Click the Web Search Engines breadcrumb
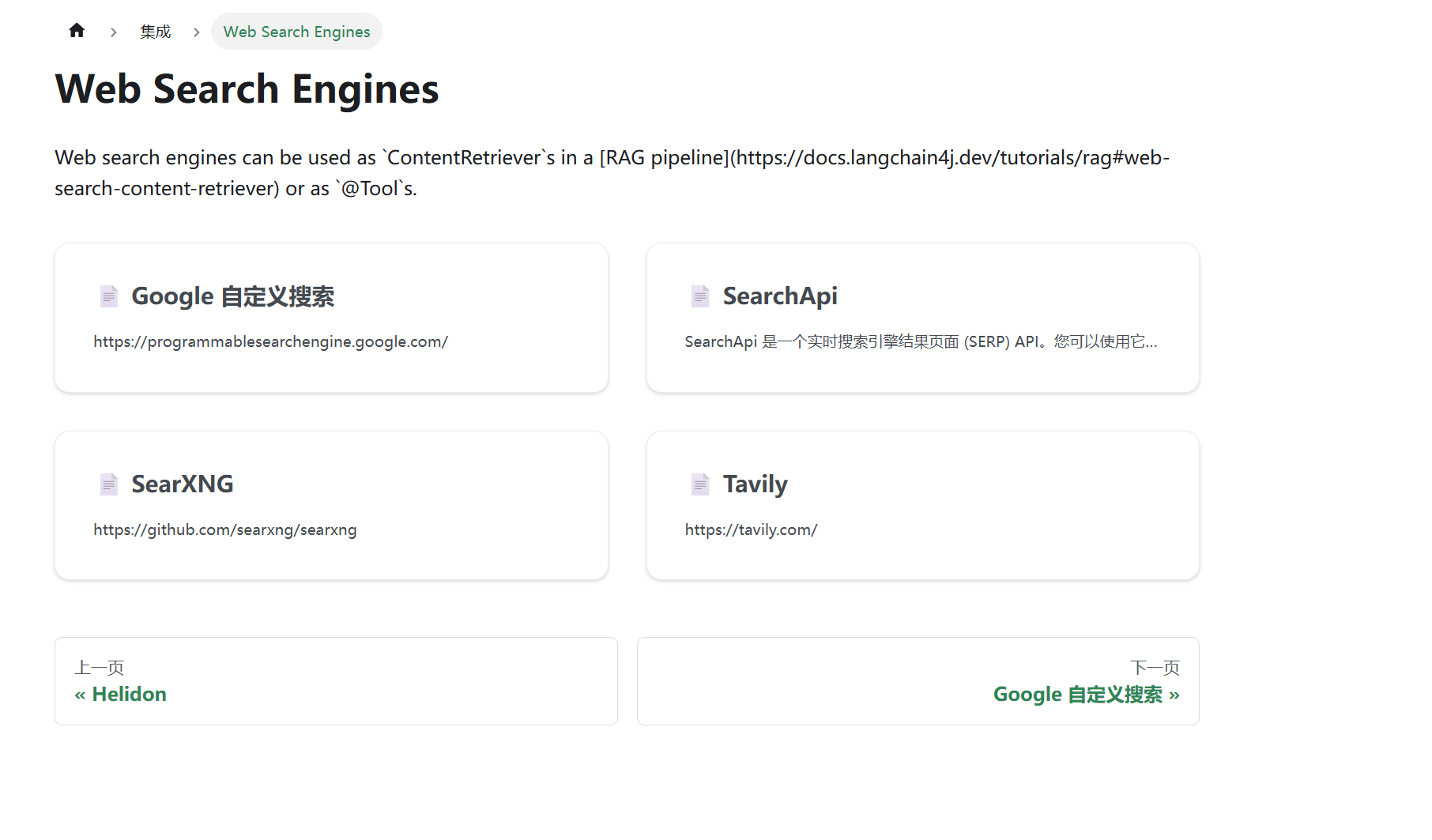Screen dimensions: 1432x840 coord(296,32)
